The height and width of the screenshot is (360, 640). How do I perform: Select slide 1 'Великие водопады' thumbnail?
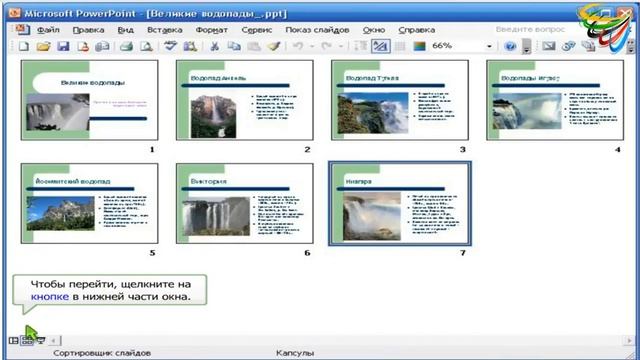[x=89, y=100]
